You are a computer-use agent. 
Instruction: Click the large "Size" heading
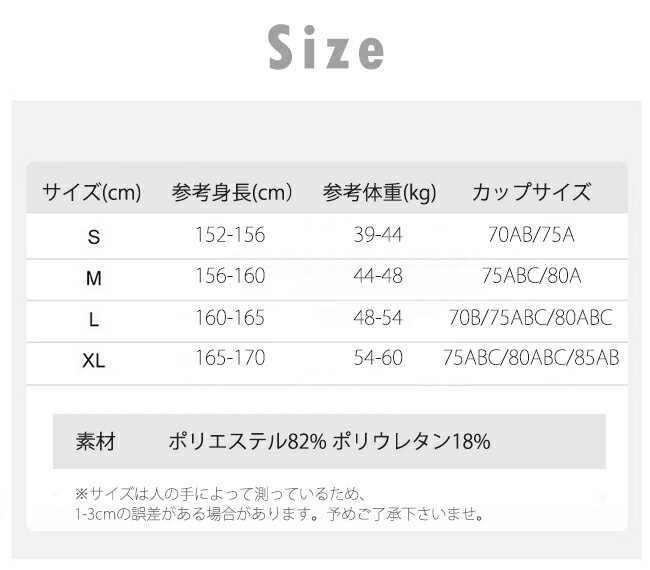click(326, 47)
